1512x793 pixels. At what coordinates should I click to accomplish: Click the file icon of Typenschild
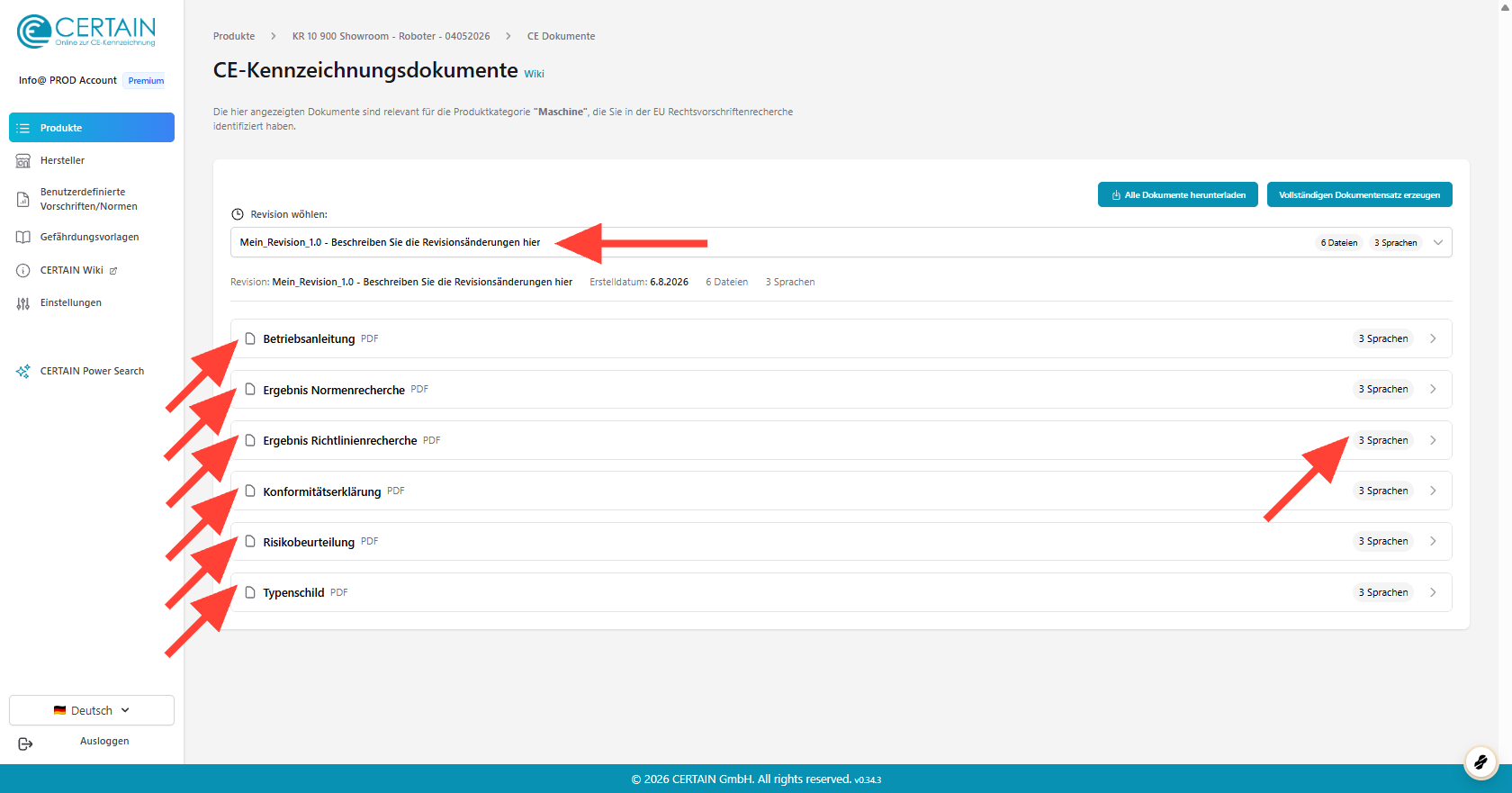[x=250, y=592]
